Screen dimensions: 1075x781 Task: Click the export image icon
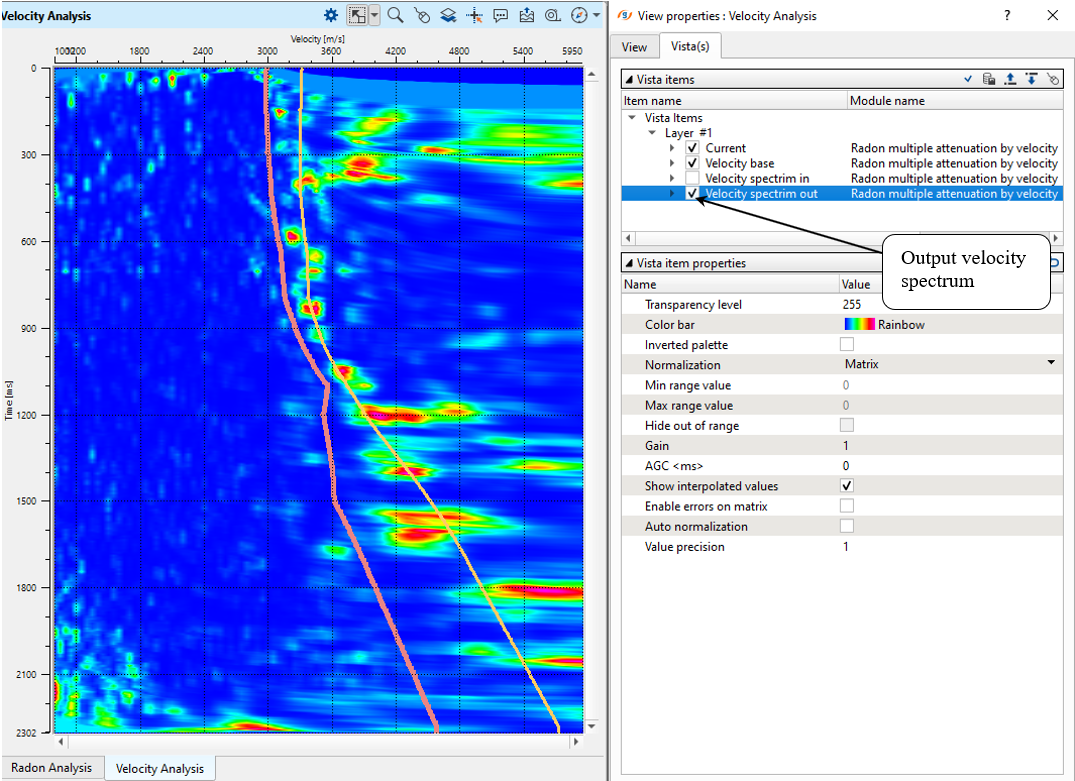click(527, 15)
